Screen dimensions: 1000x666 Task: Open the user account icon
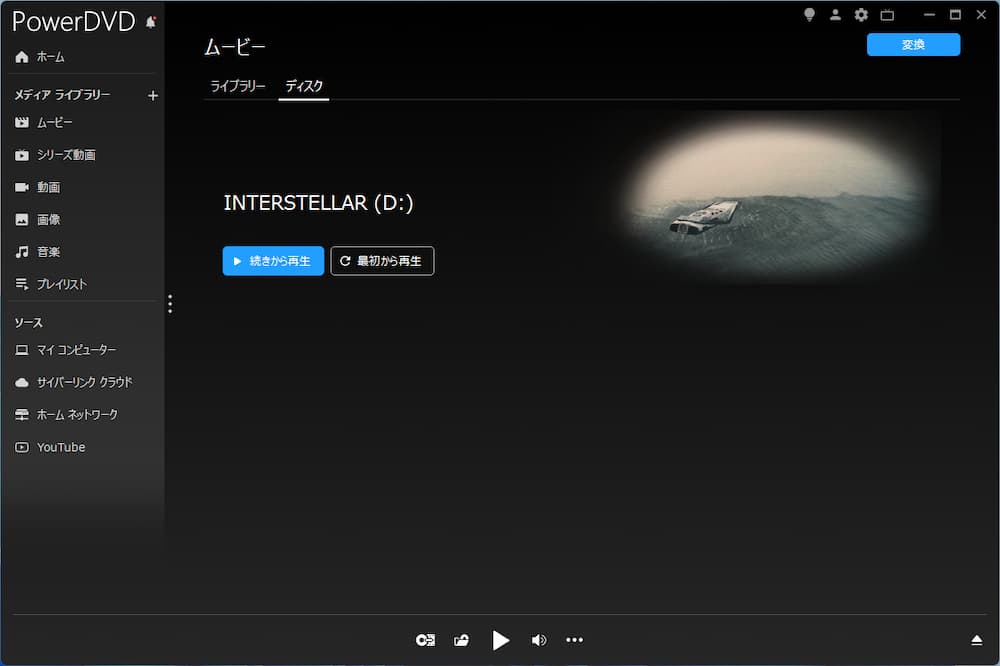pos(835,15)
